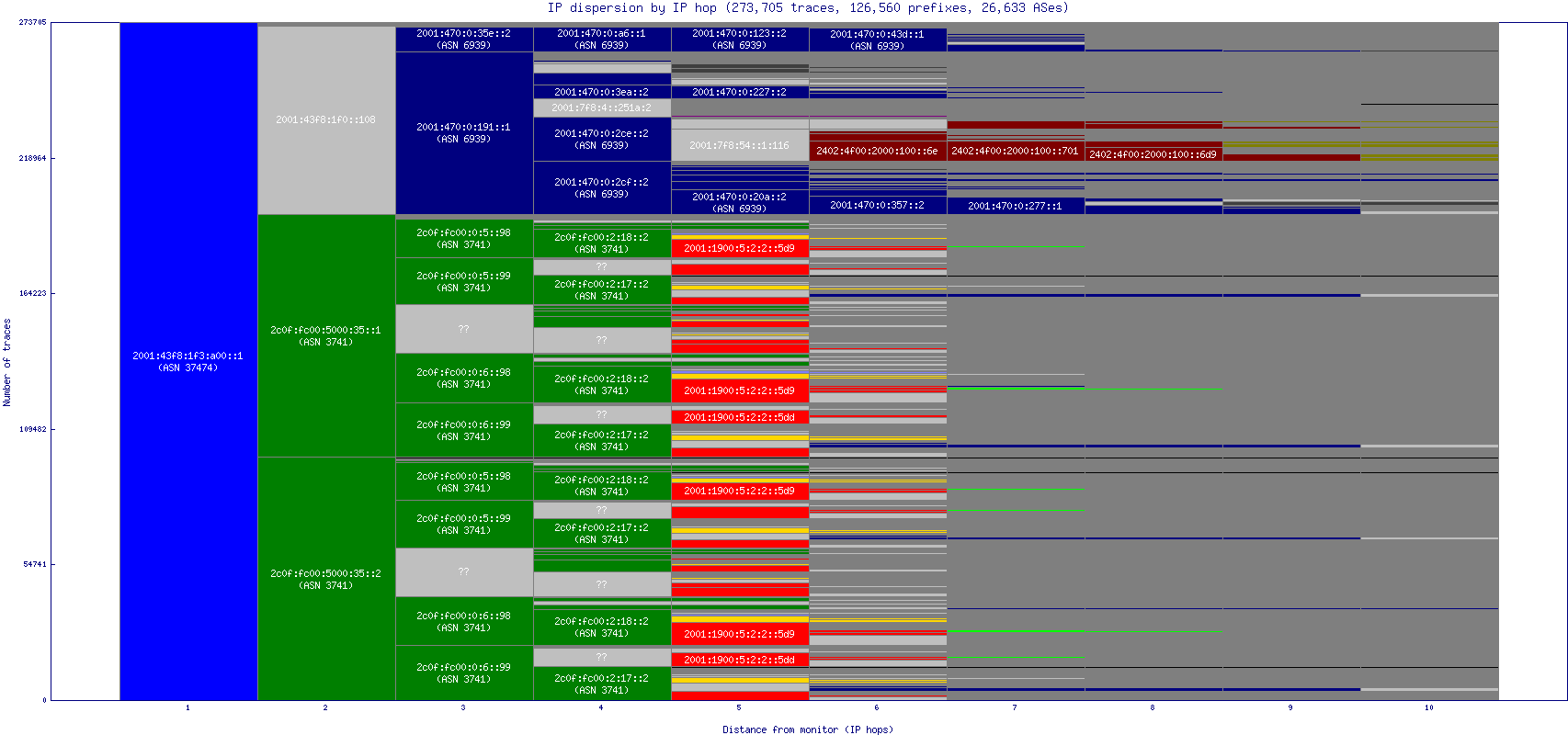Click the 2001:470:0:2ce::2 block

pyautogui.click(x=602, y=139)
